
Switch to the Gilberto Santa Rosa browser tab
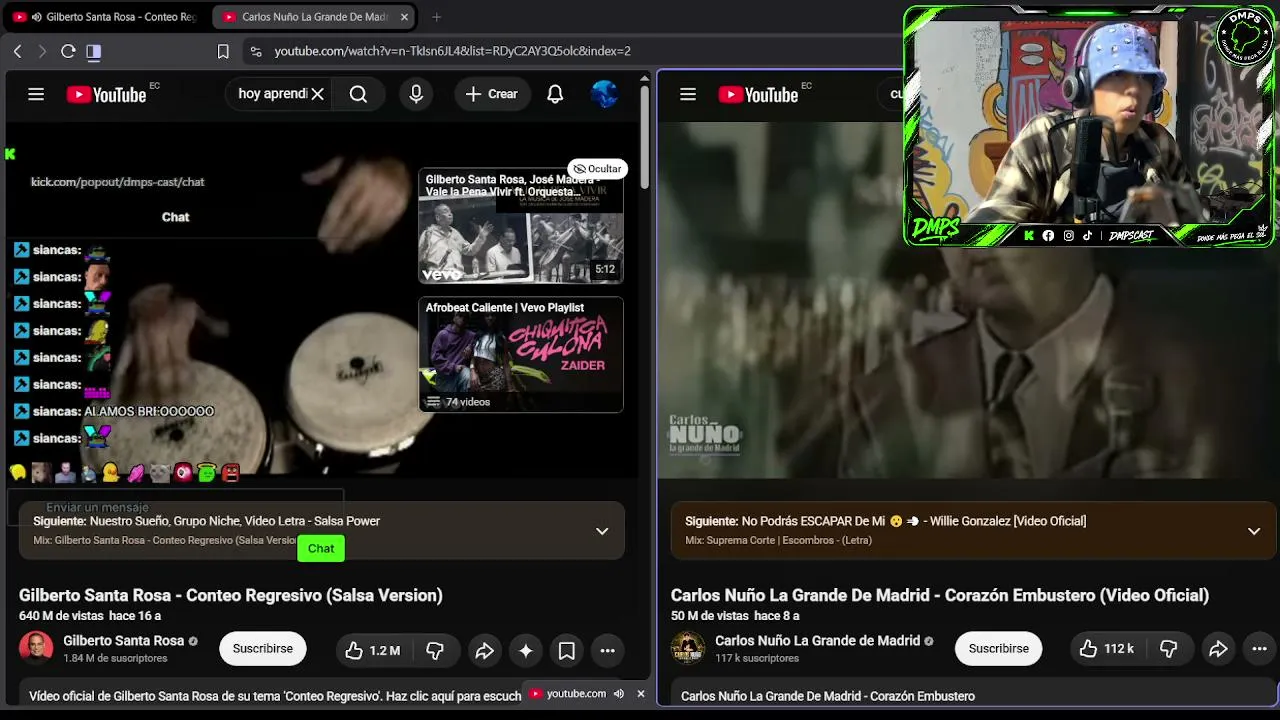[107, 17]
